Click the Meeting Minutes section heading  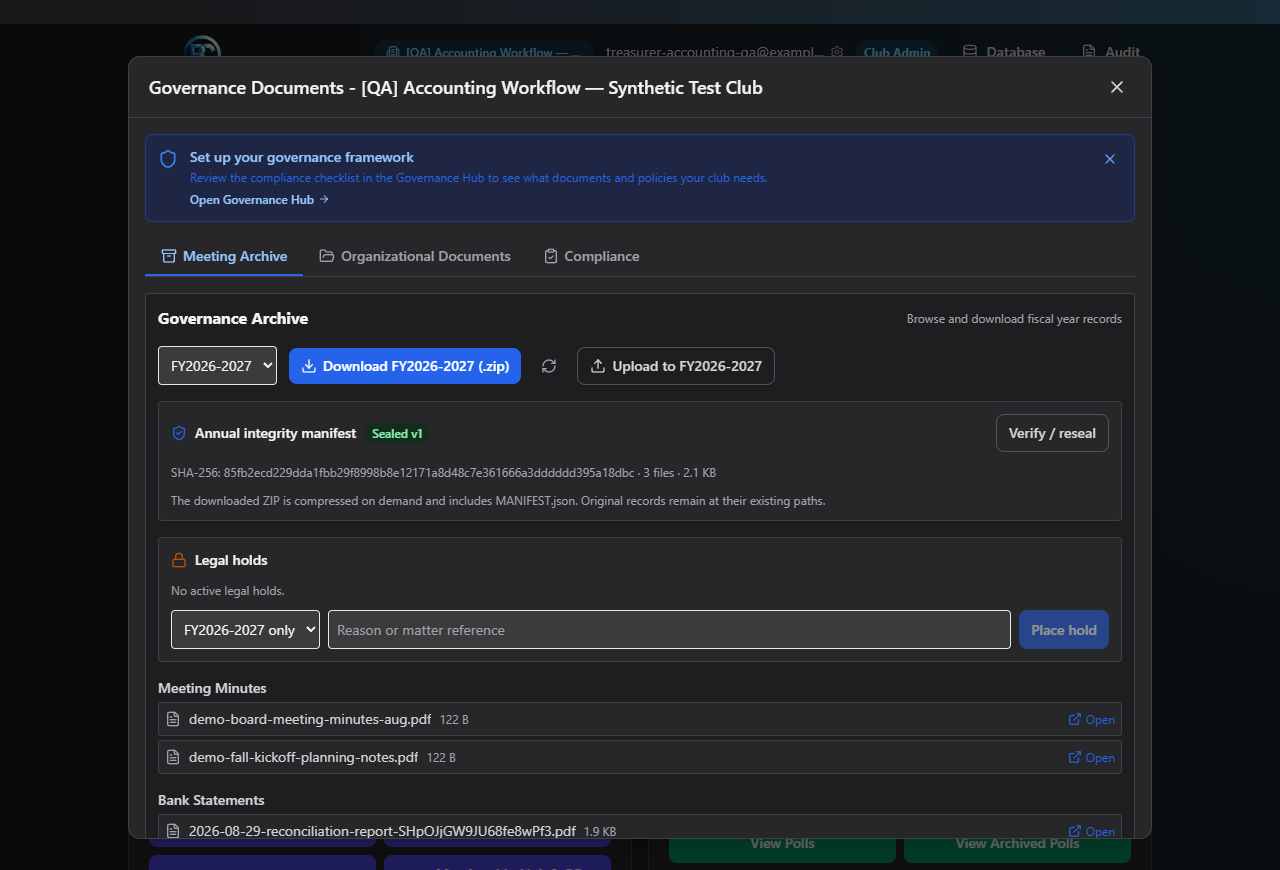coord(212,688)
